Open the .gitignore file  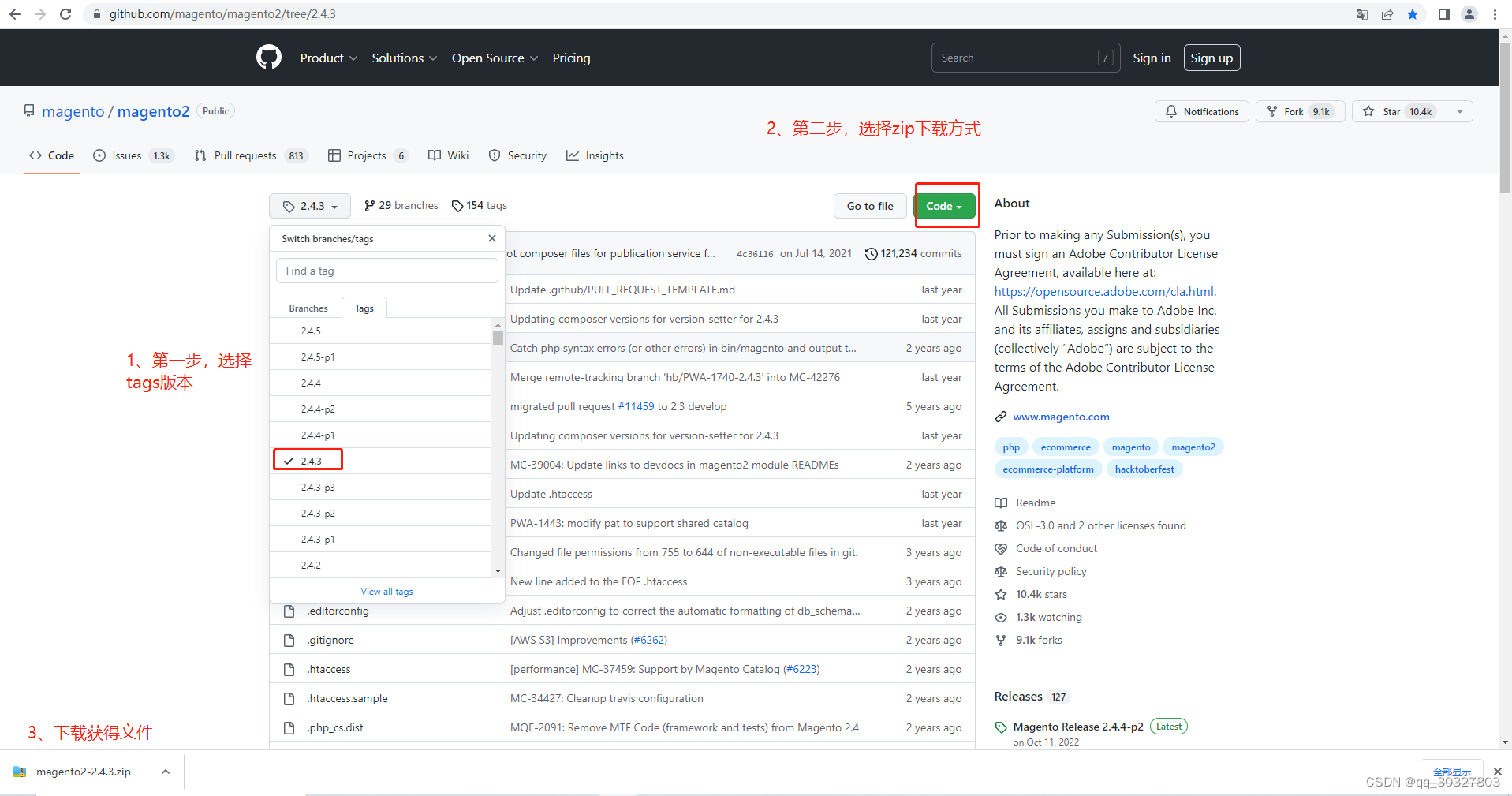330,640
